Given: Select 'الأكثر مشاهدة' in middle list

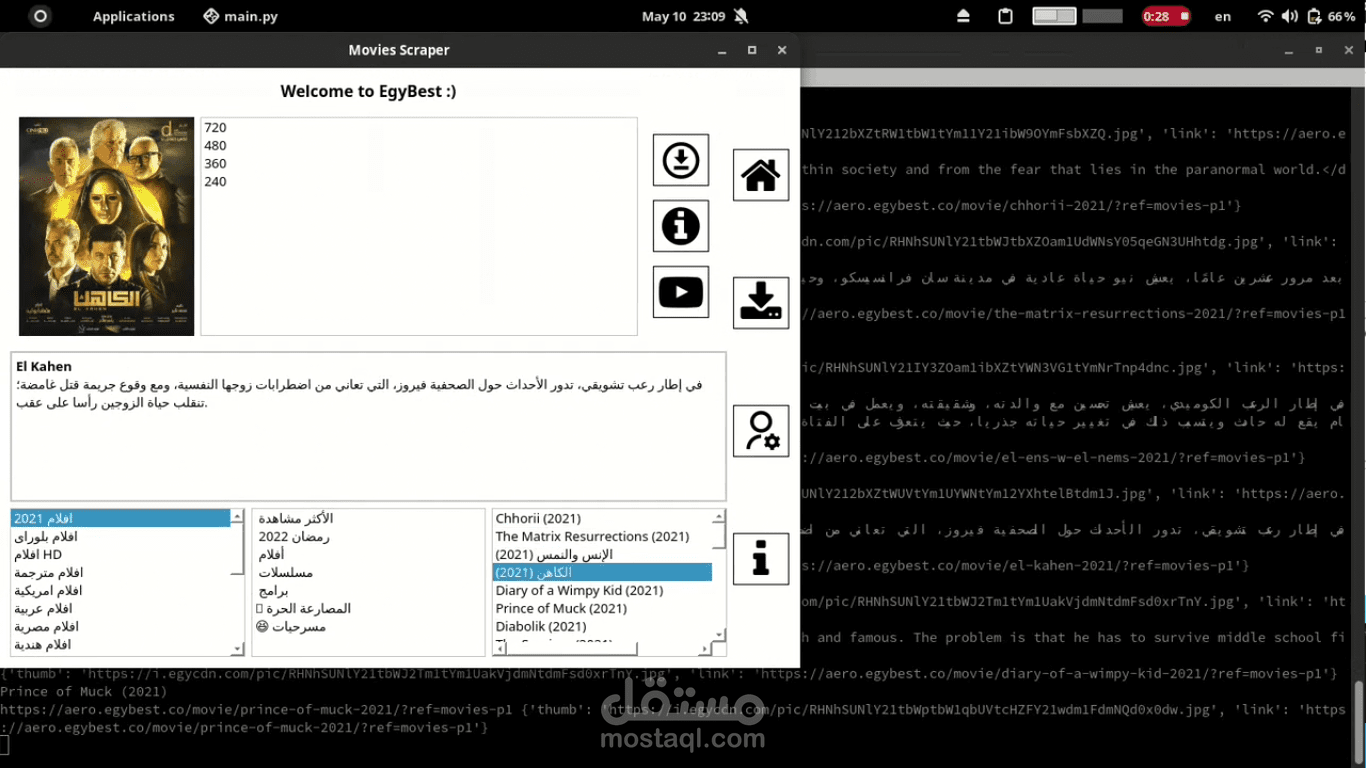Looking at the screenshot, I should (368, 518).
